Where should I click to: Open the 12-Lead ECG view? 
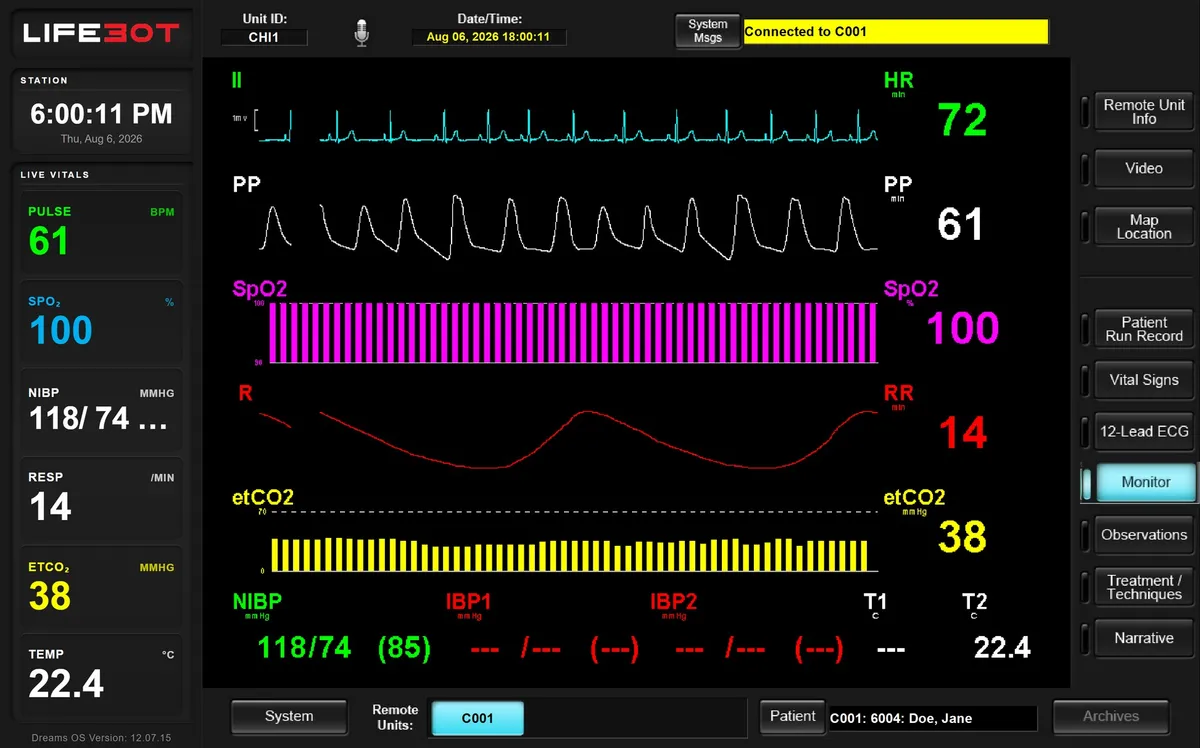click(1144, 432)
